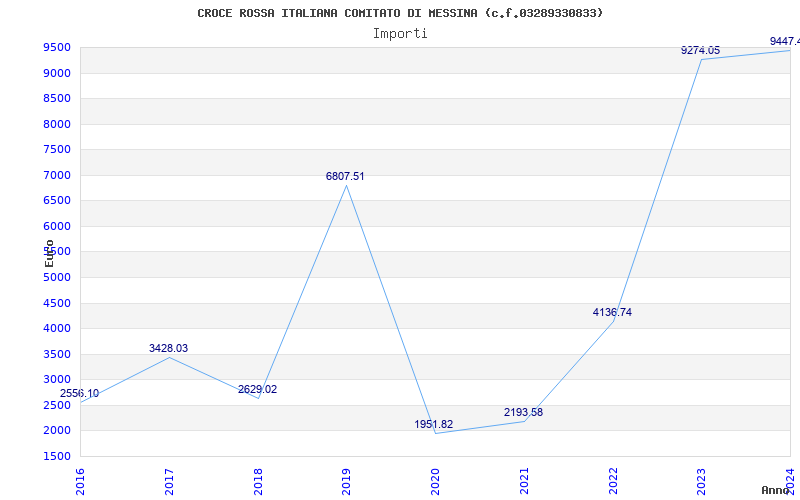Click the 1500 y-axis tick label
Screen dimensions: 800x500
click(57, 457)
